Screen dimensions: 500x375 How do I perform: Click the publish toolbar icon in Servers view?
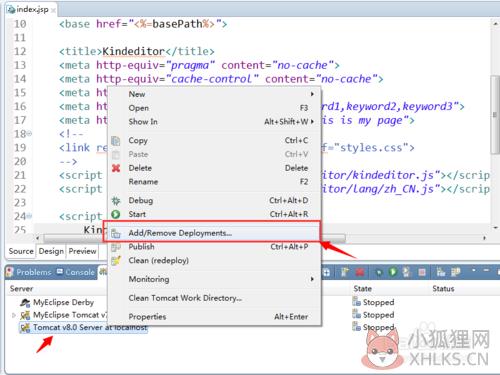click(x=455, y=272)
